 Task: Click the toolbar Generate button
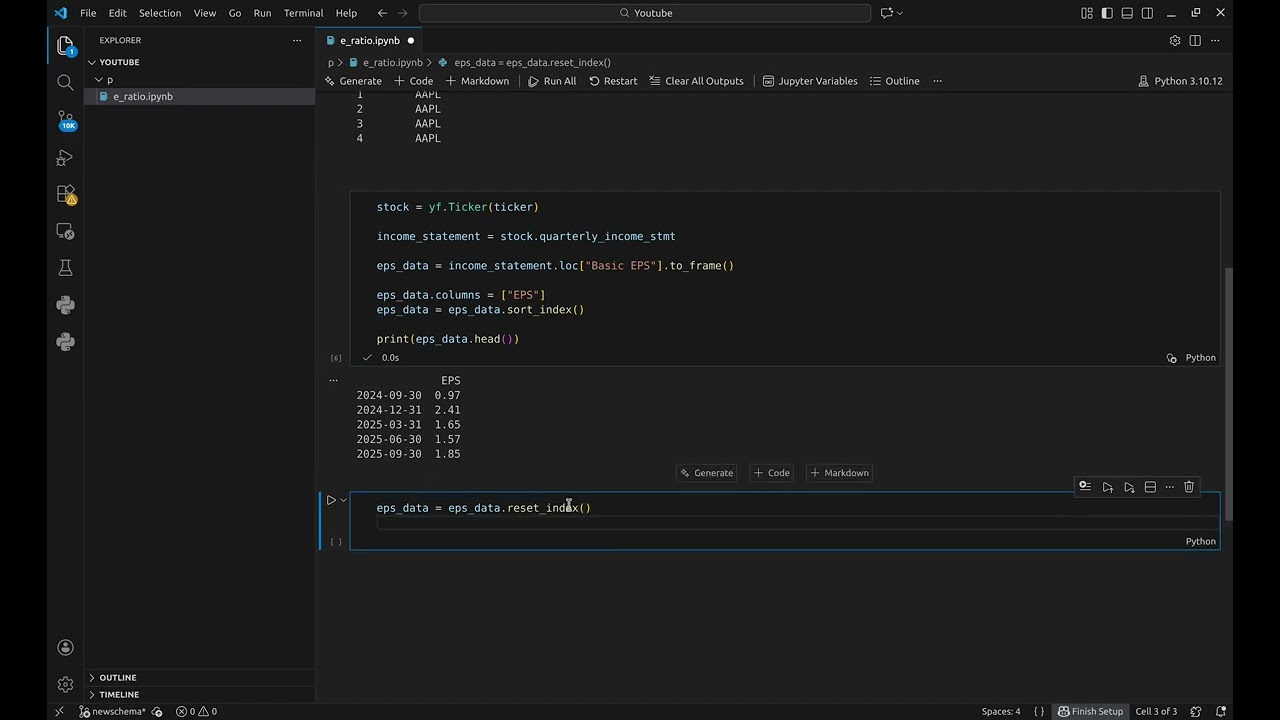point(353,81)
